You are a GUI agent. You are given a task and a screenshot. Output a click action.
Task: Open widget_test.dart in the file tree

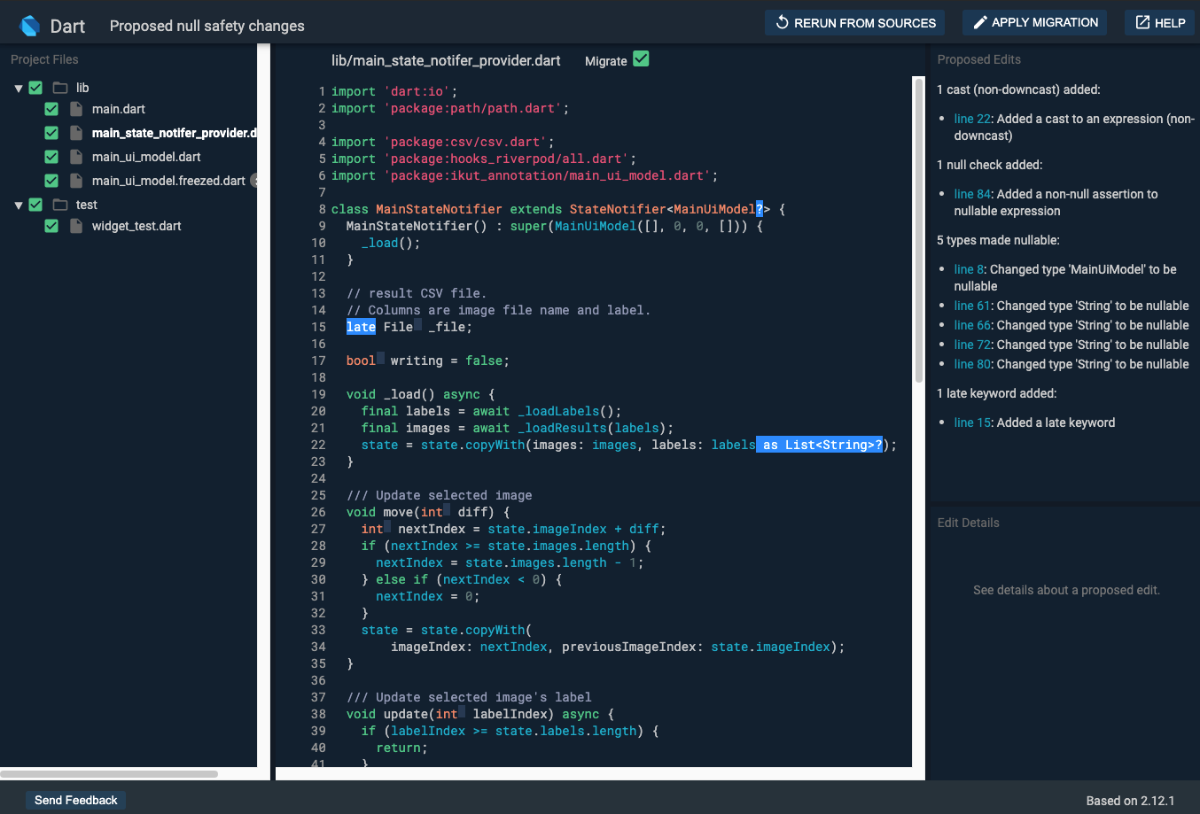136,226
